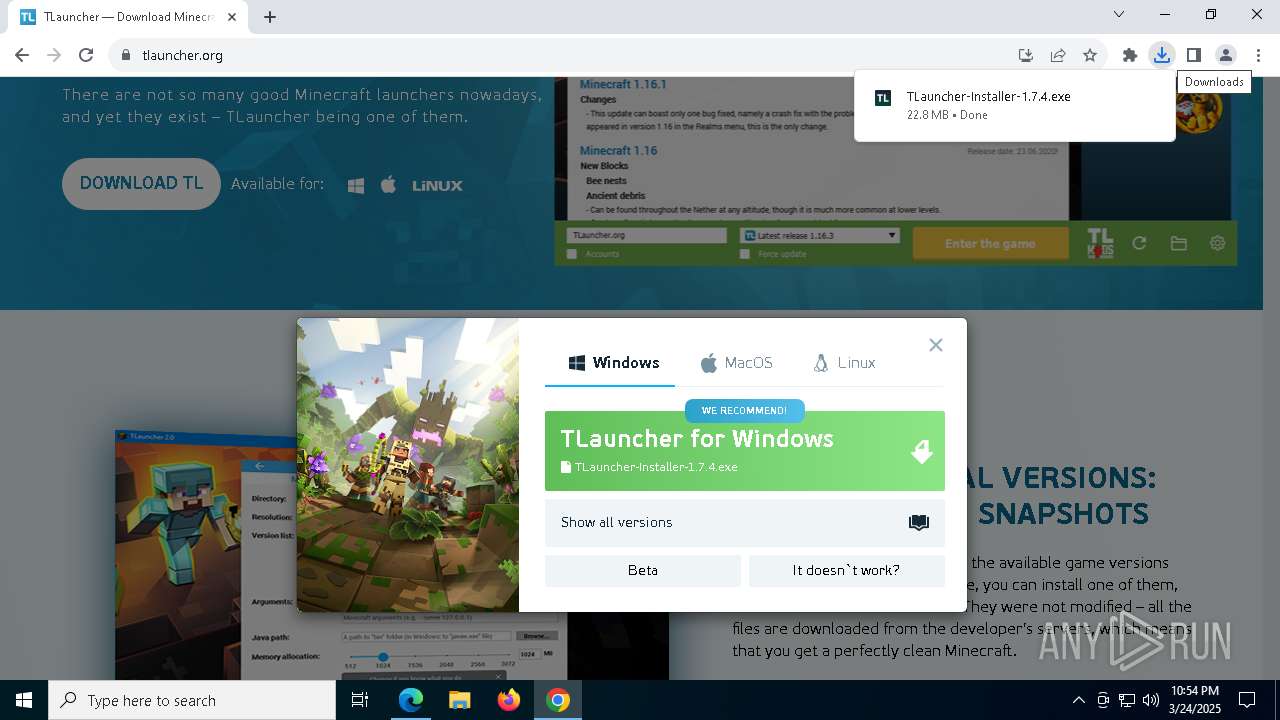This screenshot has width=1280, height=720.
Task: Click the download arrow on green banner
Action: click(922, 452)
